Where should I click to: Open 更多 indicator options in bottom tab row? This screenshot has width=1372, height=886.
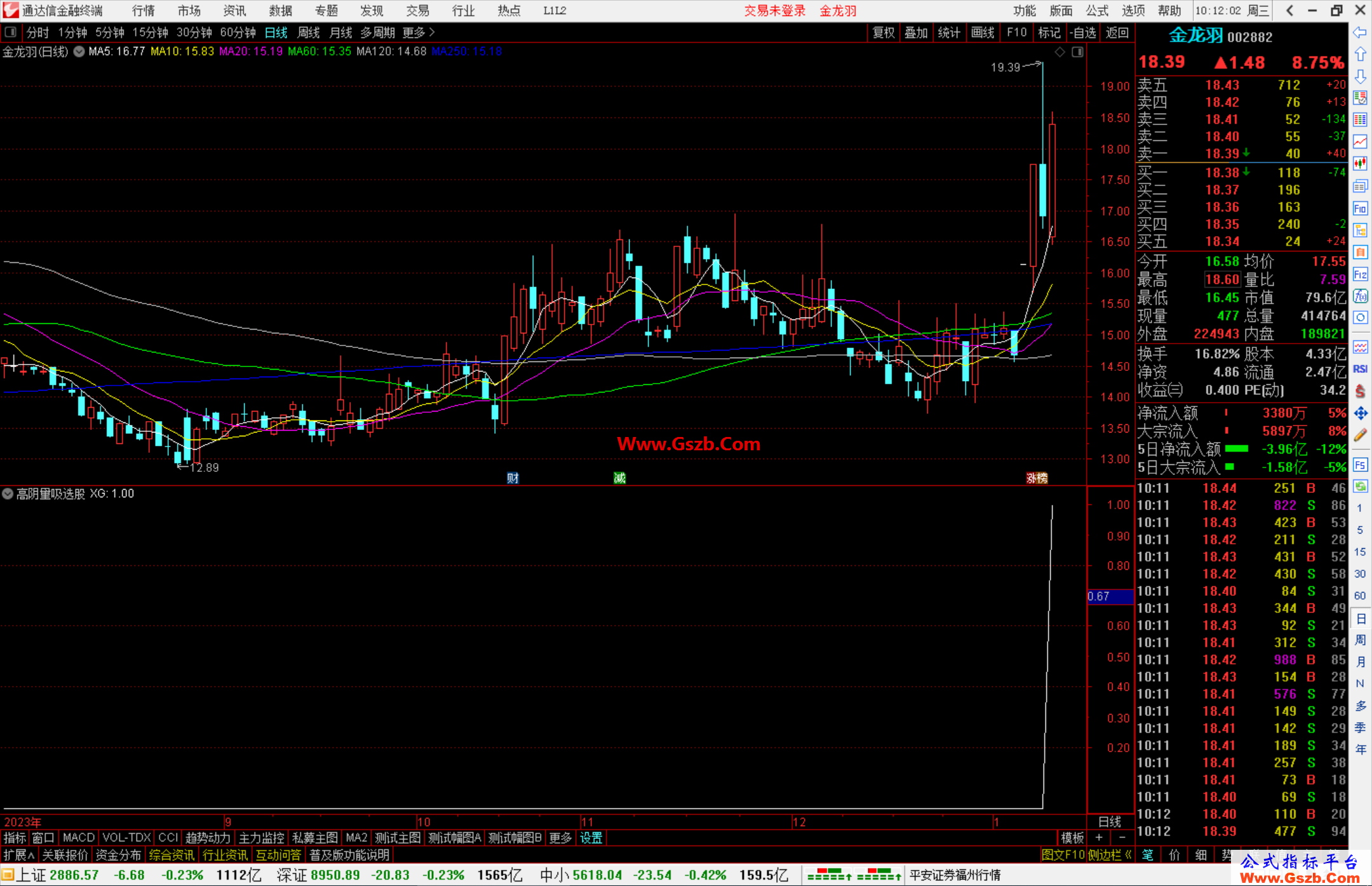click(x=560, y=838)
